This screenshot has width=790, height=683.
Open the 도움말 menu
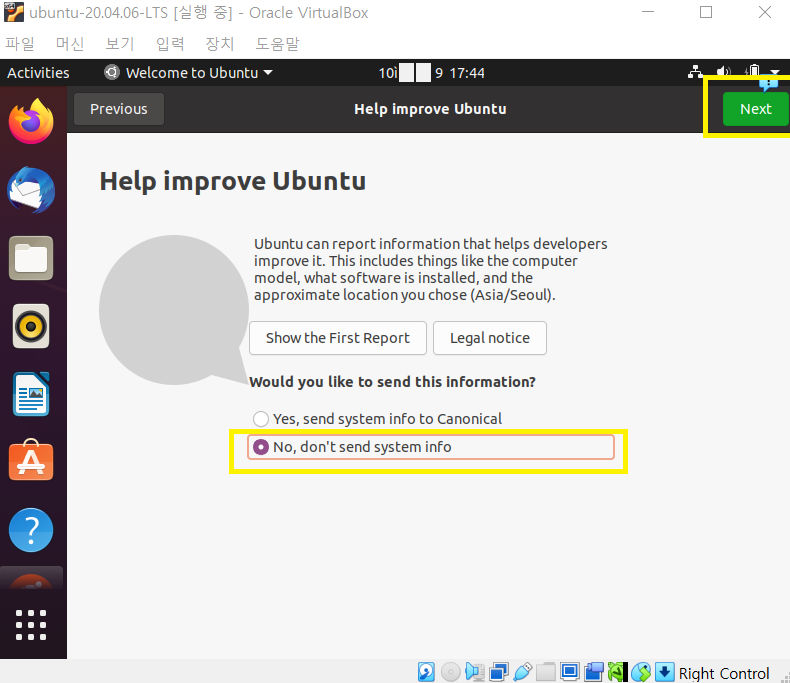point(277,44)
